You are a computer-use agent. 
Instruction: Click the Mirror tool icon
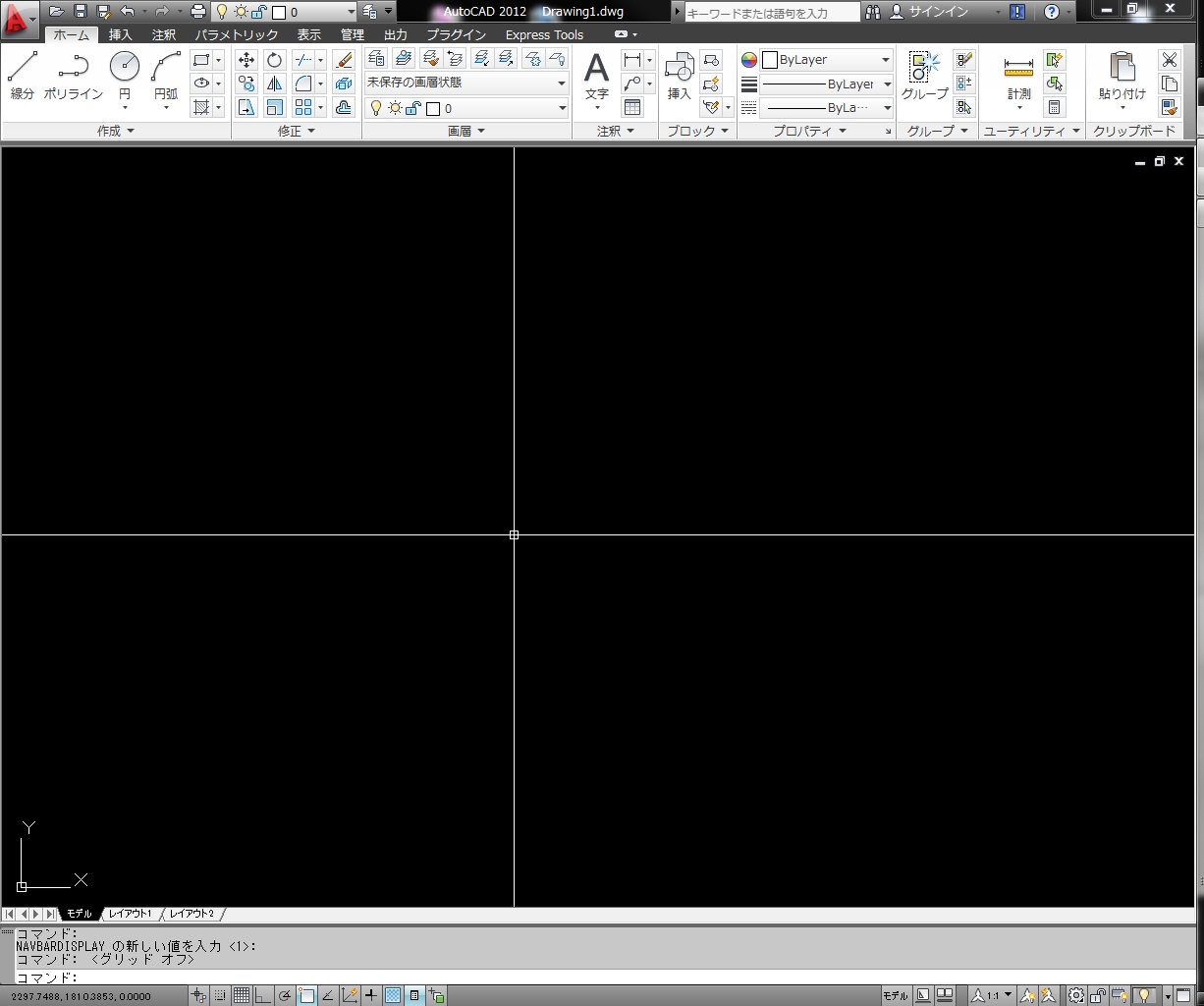pyautogui.click(x=275, y=84)
